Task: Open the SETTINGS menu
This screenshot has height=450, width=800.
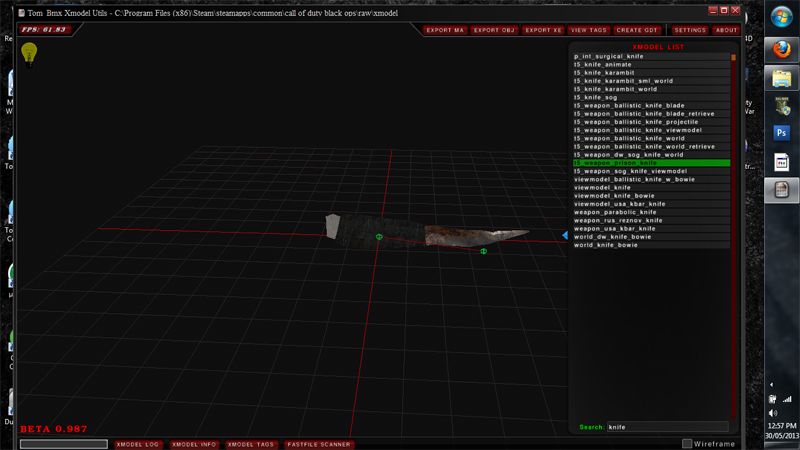Action: click(x=690, y=30)
